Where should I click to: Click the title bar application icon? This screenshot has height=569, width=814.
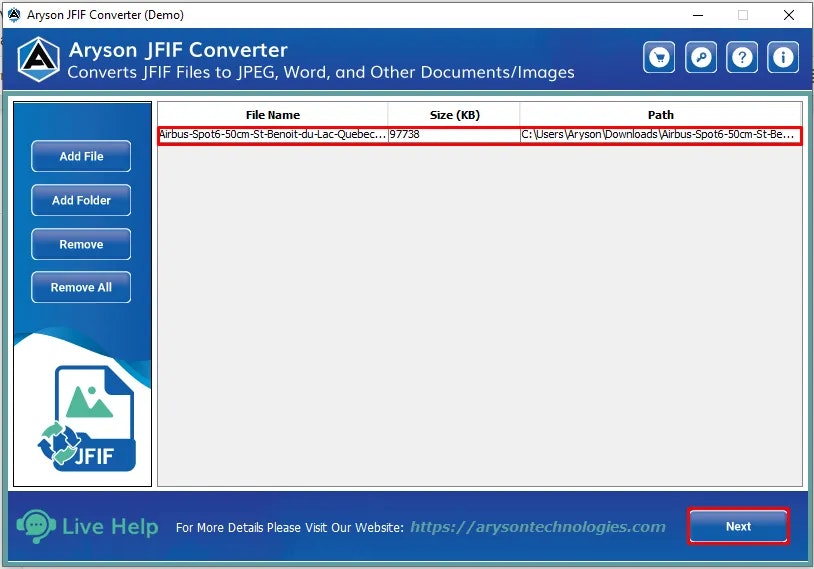tap(14, 15)
